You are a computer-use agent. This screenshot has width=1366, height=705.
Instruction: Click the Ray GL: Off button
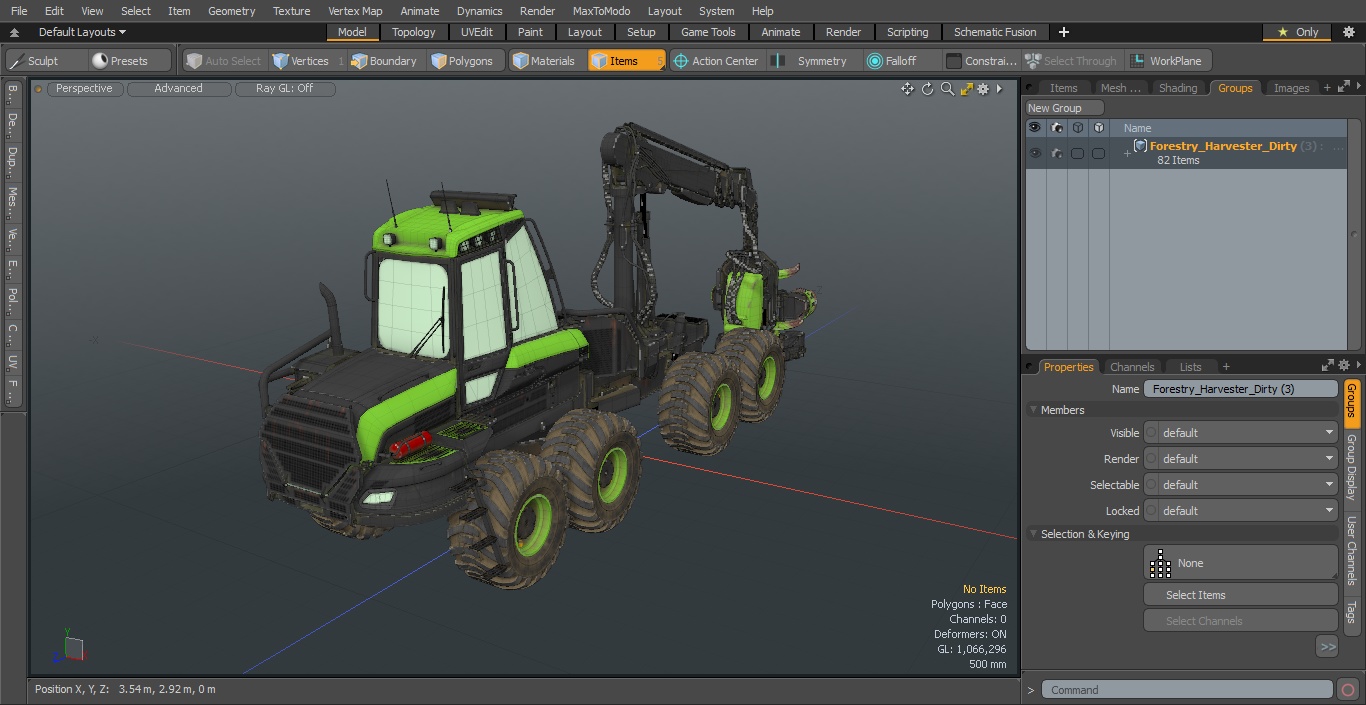pos(285,89)
